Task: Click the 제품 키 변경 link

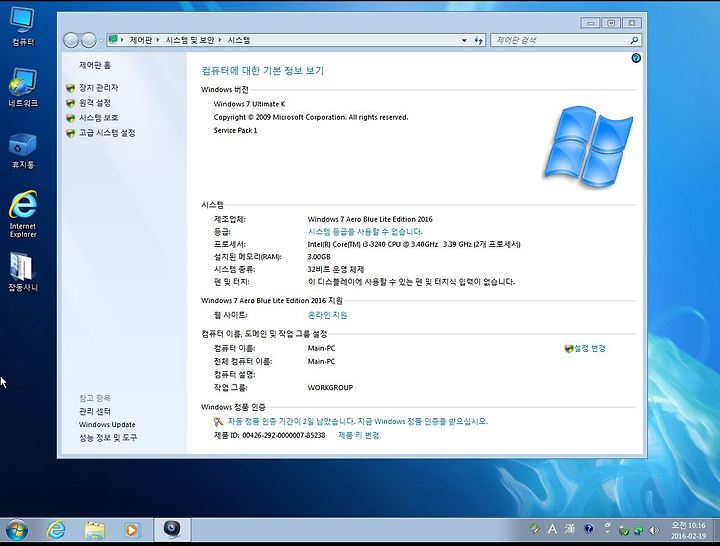Action: click(359, 435)
